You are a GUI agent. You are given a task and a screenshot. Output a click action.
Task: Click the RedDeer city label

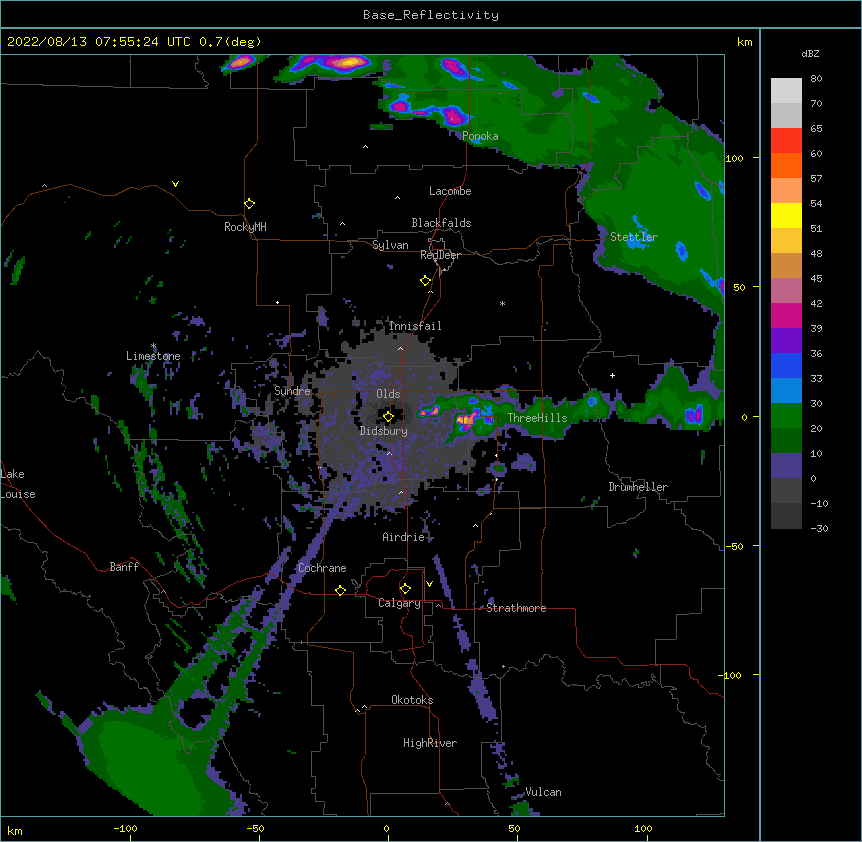pyautogui.click(x=440, y=255)
